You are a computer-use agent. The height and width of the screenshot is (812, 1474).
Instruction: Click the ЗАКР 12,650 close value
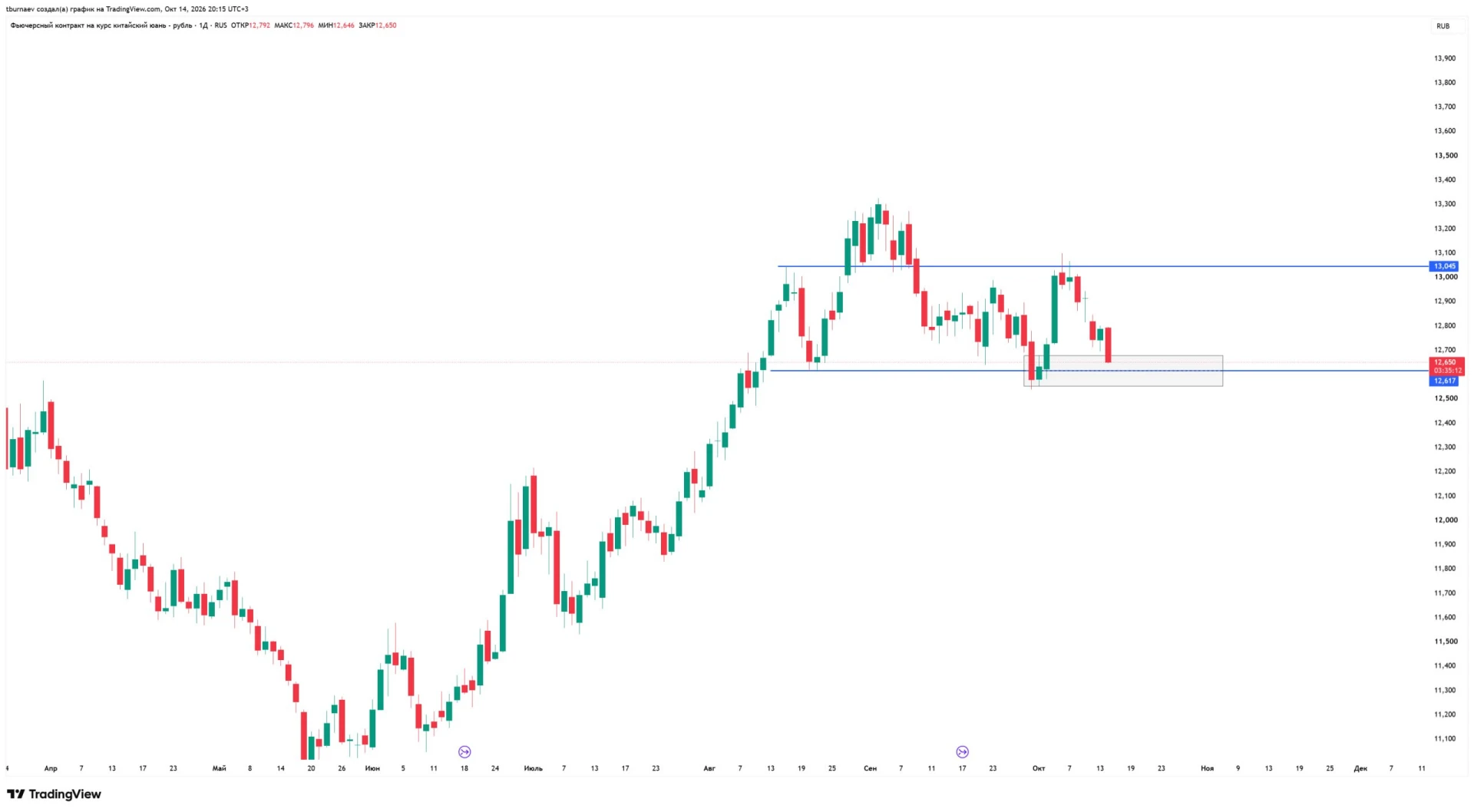378,25
